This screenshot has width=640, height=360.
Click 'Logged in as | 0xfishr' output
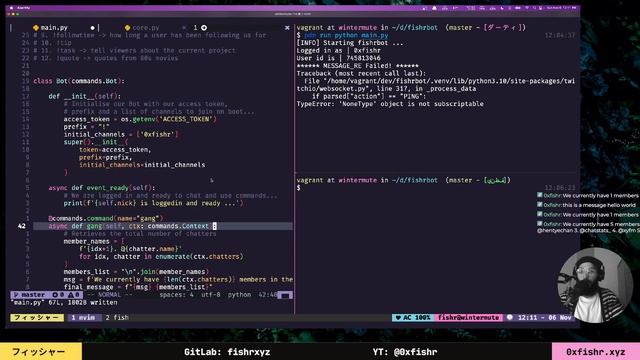tap(338, 51)
